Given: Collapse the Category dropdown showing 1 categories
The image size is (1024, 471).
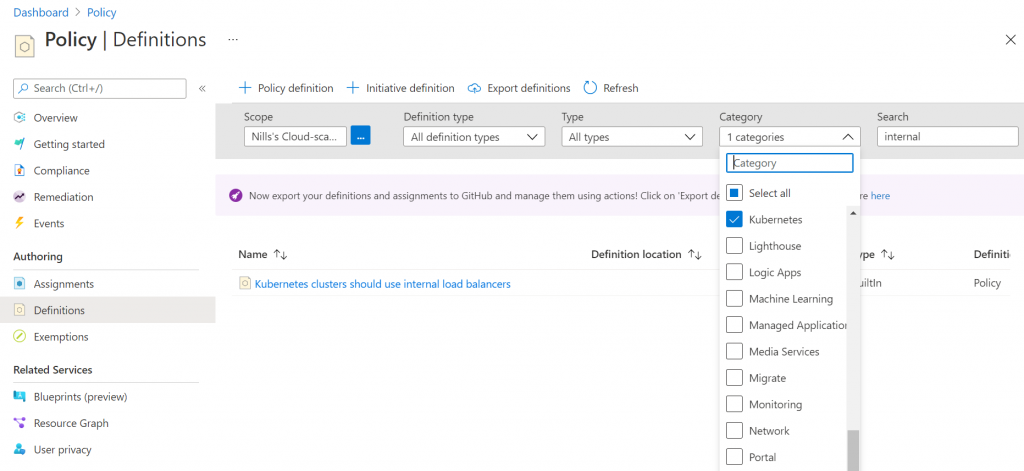Looking at the screenshot, I should 790,137.
